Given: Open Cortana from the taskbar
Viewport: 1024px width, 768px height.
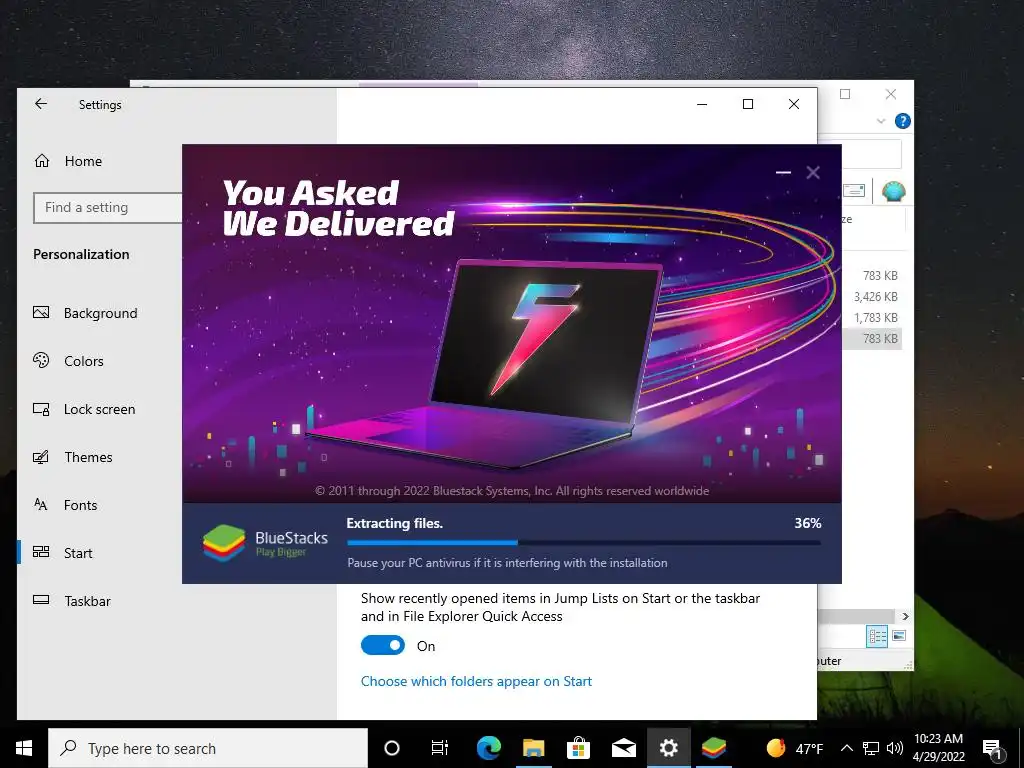Looking at the screenshot, I should tap(392, 748).
